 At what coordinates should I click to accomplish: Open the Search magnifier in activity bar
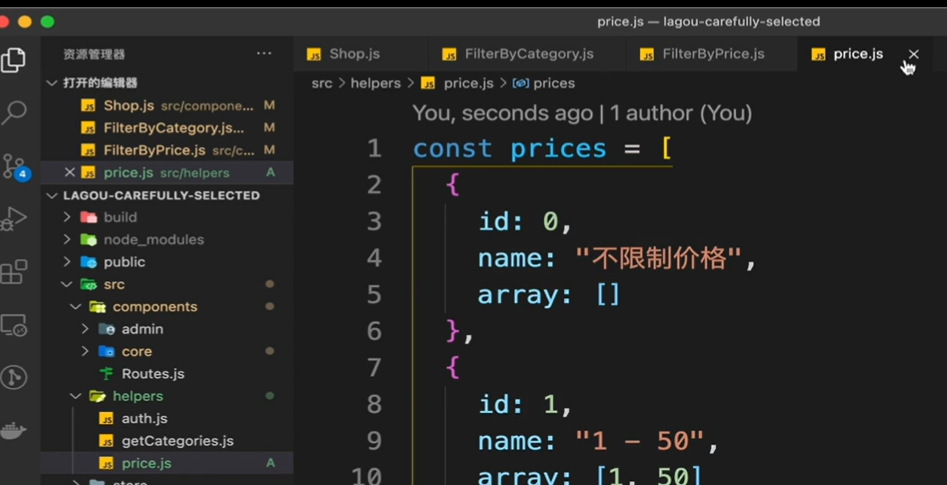point(13,112)
